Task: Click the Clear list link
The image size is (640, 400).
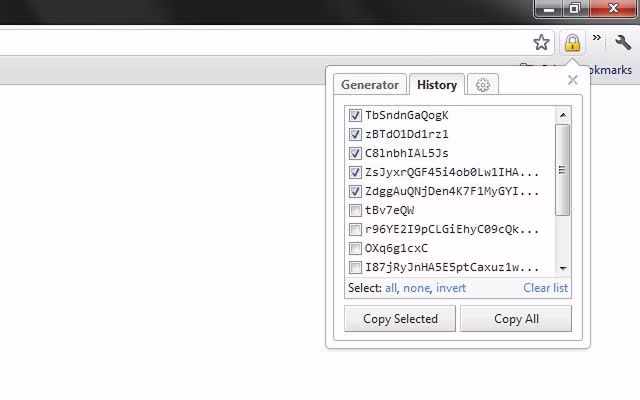Action: (x=545, y=288)
